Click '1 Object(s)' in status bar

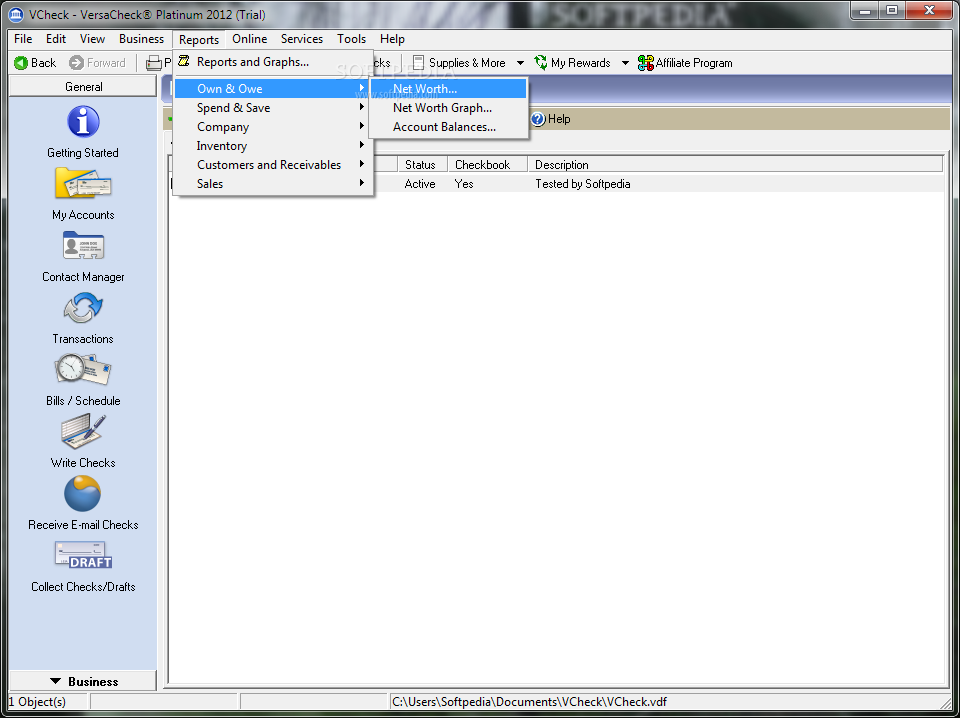pyautogui.click(x=37, y=701)
